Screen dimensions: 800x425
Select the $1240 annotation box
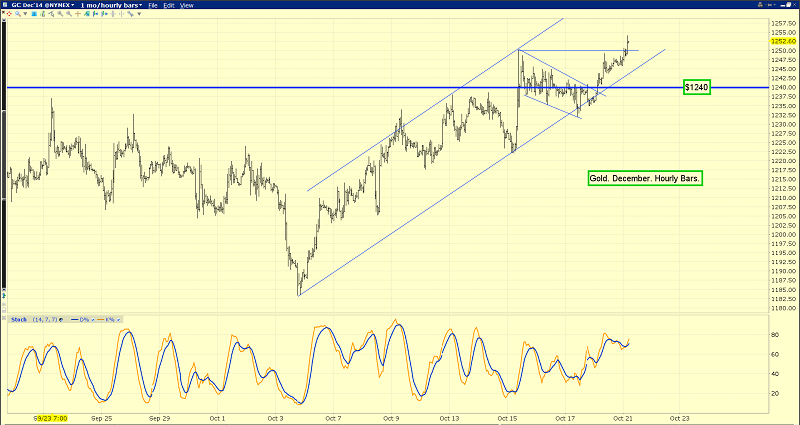[x=697, y=87]
